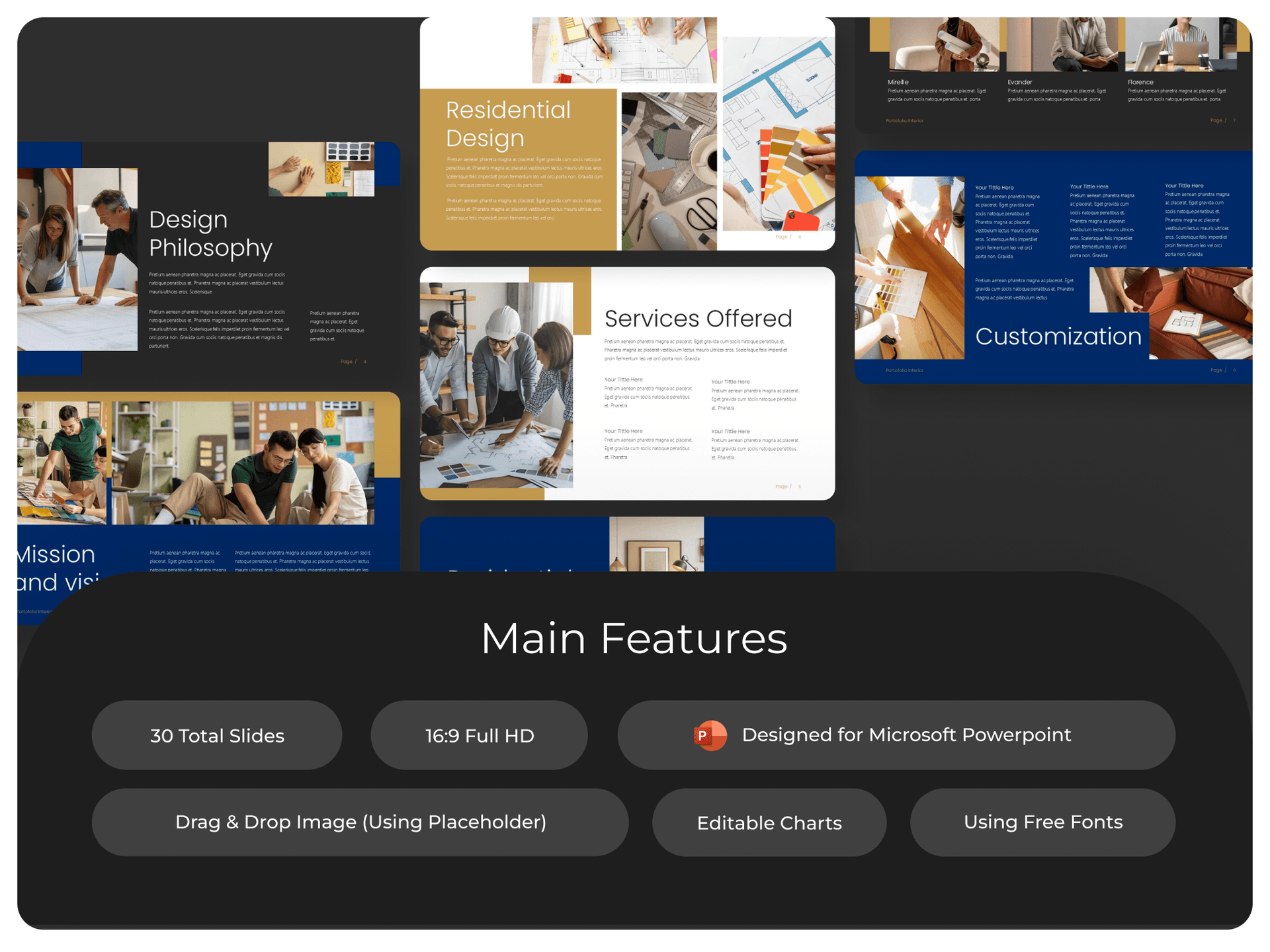
Task: Click the PowerPoint logo icon
Action: point(710,735)
